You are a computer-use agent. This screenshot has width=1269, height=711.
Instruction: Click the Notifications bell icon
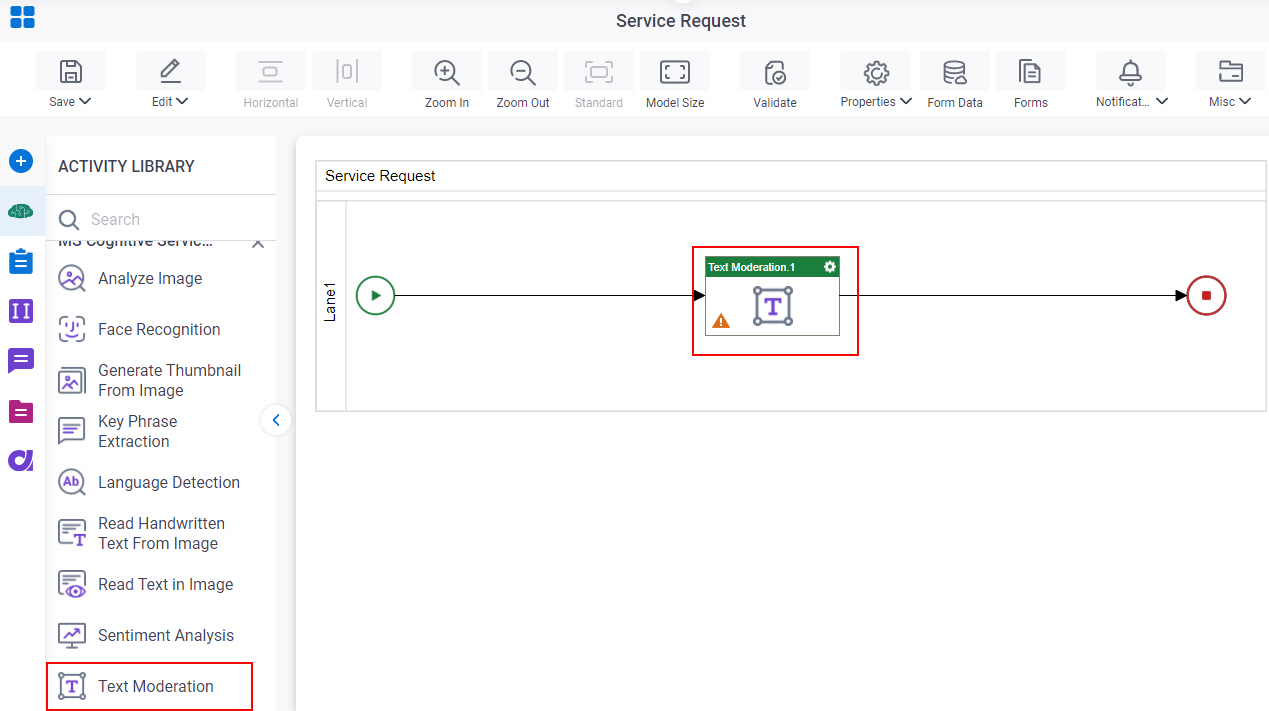tap(1130, 72)
